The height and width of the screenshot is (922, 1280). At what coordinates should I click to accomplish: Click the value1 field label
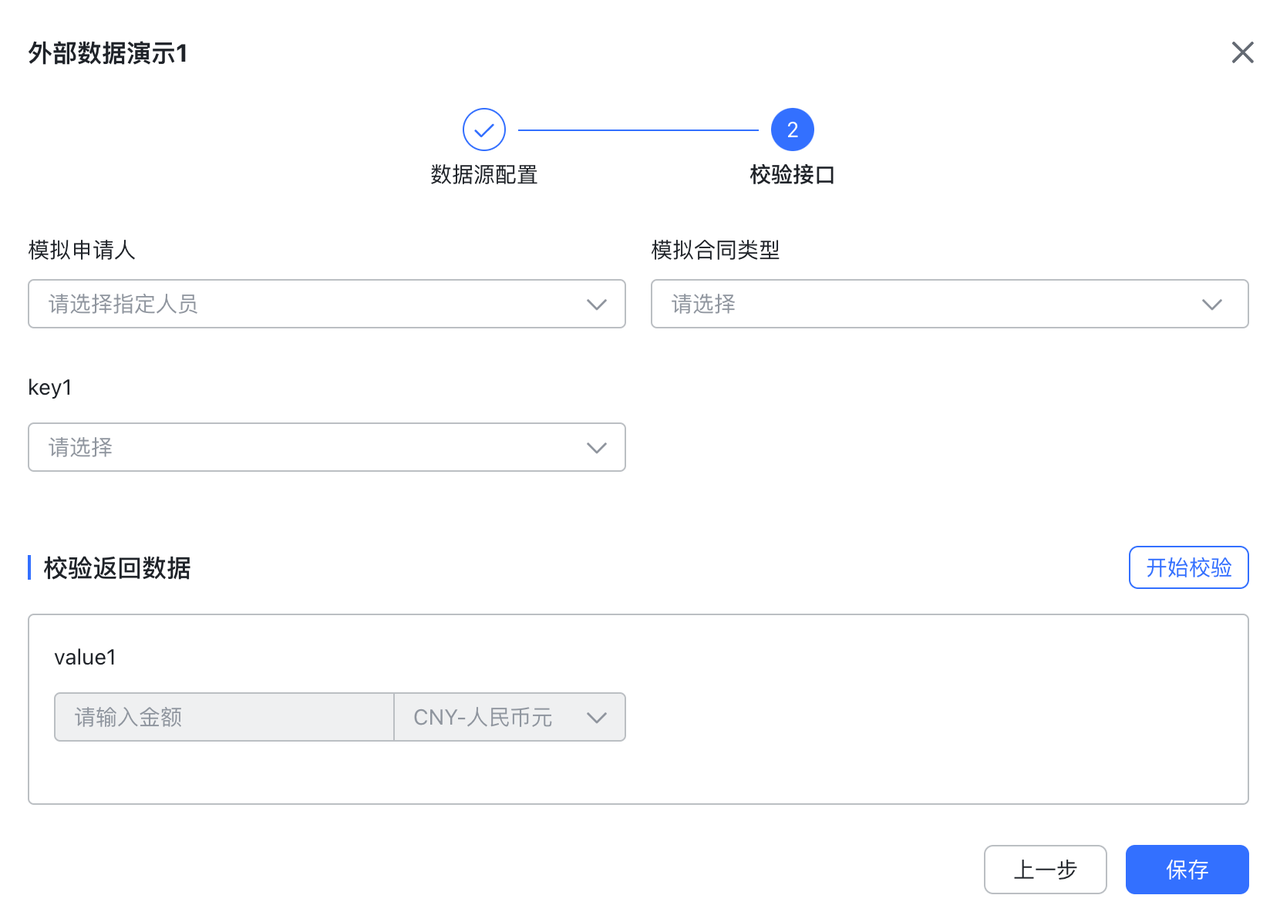point(85,657)
